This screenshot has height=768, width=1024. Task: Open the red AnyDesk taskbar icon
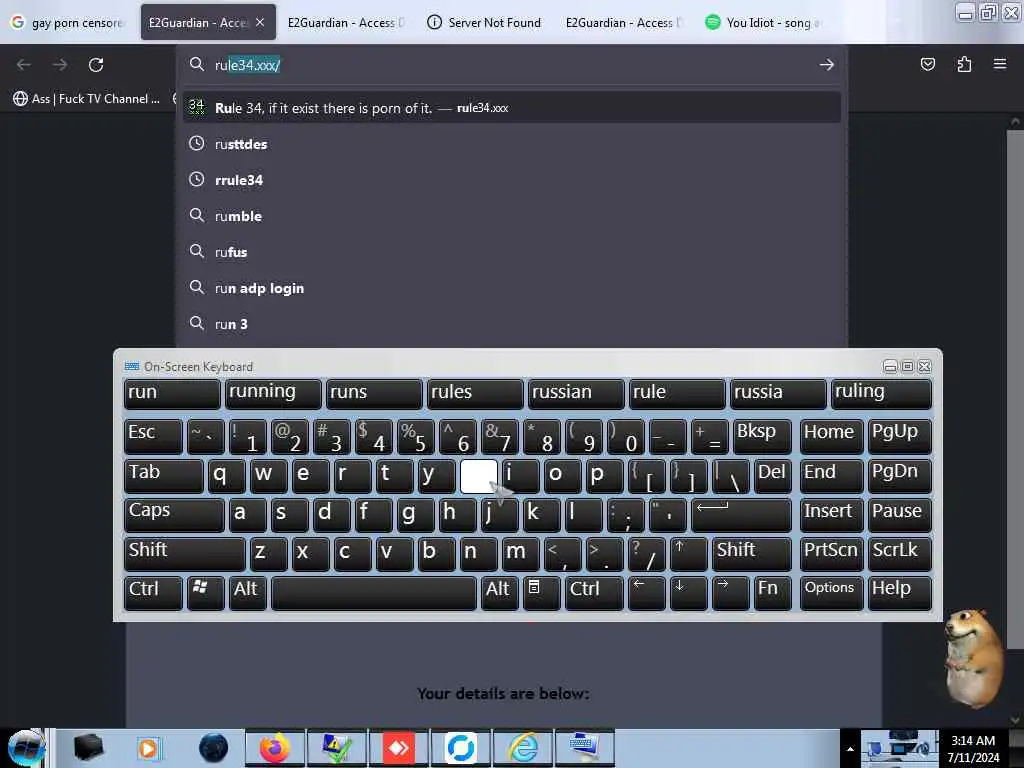398,748
